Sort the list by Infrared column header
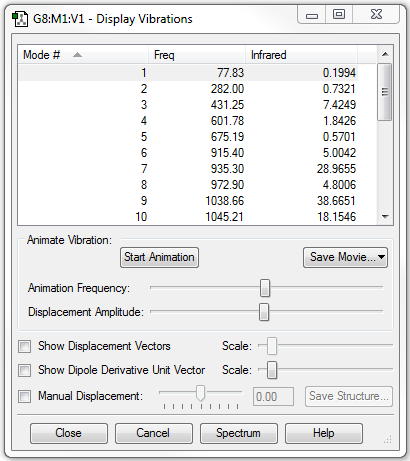Viewport: 410px width, 461px height. pyautogui.click(x=301, y=55)
